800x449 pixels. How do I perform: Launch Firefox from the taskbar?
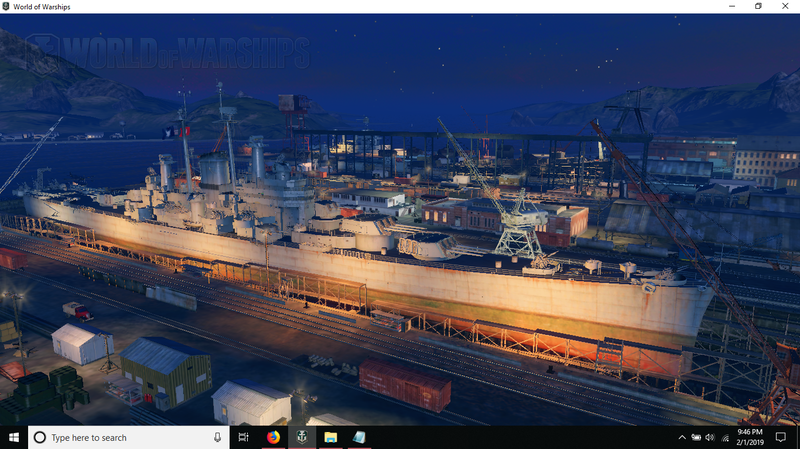(x=273, y=437)
